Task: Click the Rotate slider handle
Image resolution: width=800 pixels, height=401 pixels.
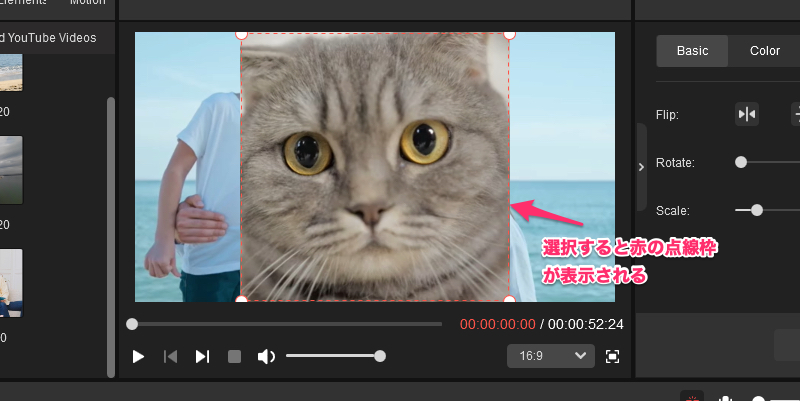Action: 741,162
